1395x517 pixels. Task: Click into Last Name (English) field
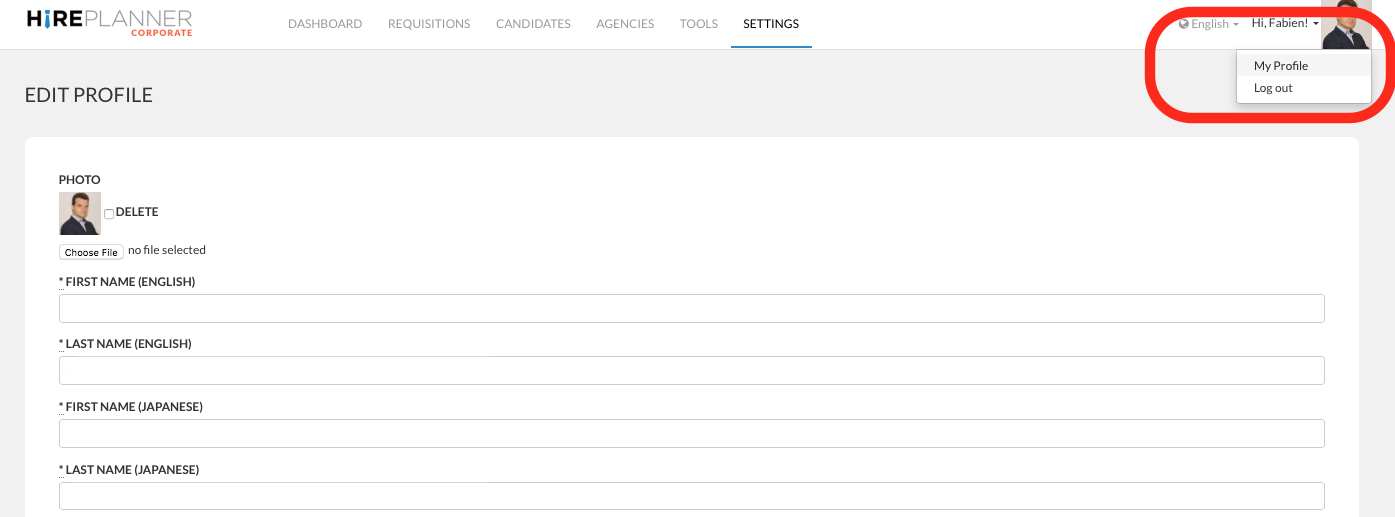pyautogui.click(x=691, y=371)
